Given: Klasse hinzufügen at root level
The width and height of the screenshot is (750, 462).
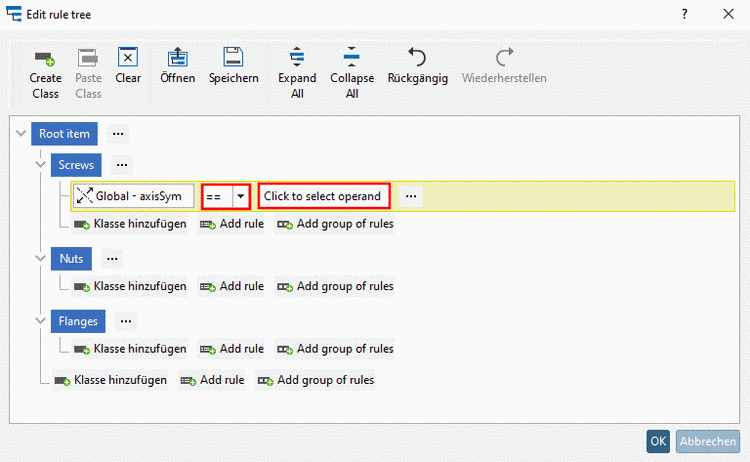Looking at the screenshot, I should (110, 380).
